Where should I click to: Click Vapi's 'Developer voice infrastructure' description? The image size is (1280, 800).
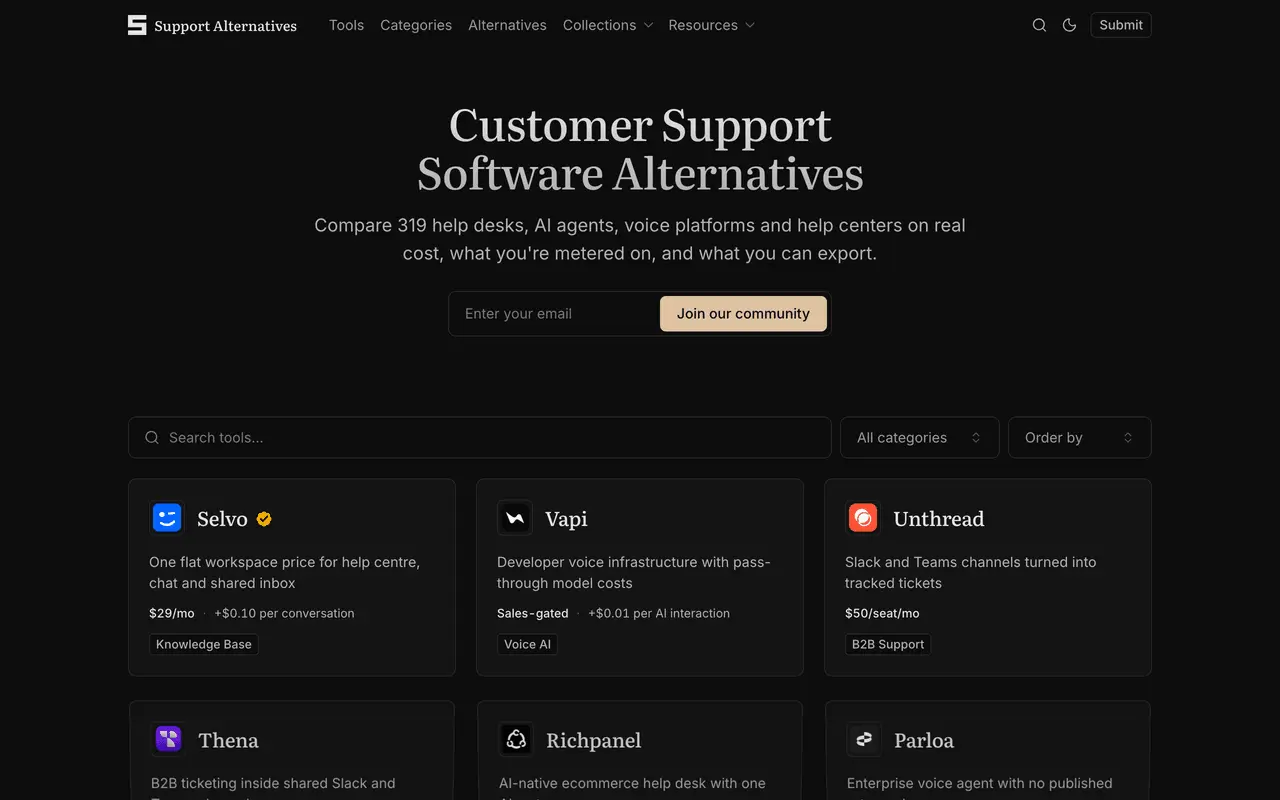click(634, 572)
